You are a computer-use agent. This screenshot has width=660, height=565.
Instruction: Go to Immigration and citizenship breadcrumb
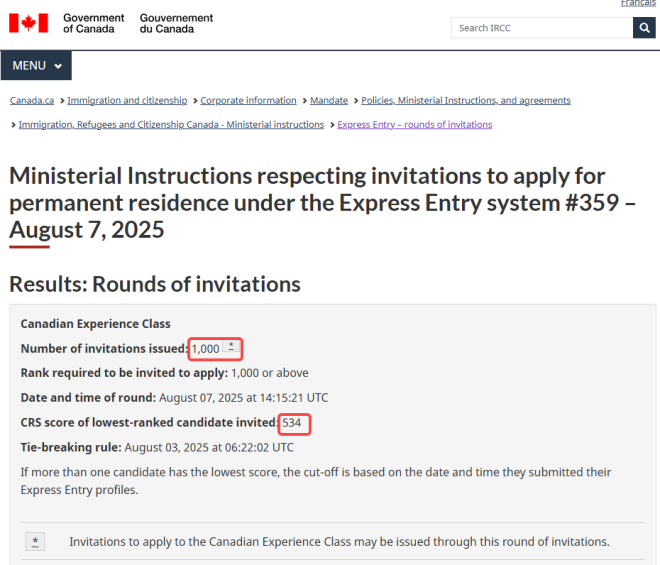point(127,101)
